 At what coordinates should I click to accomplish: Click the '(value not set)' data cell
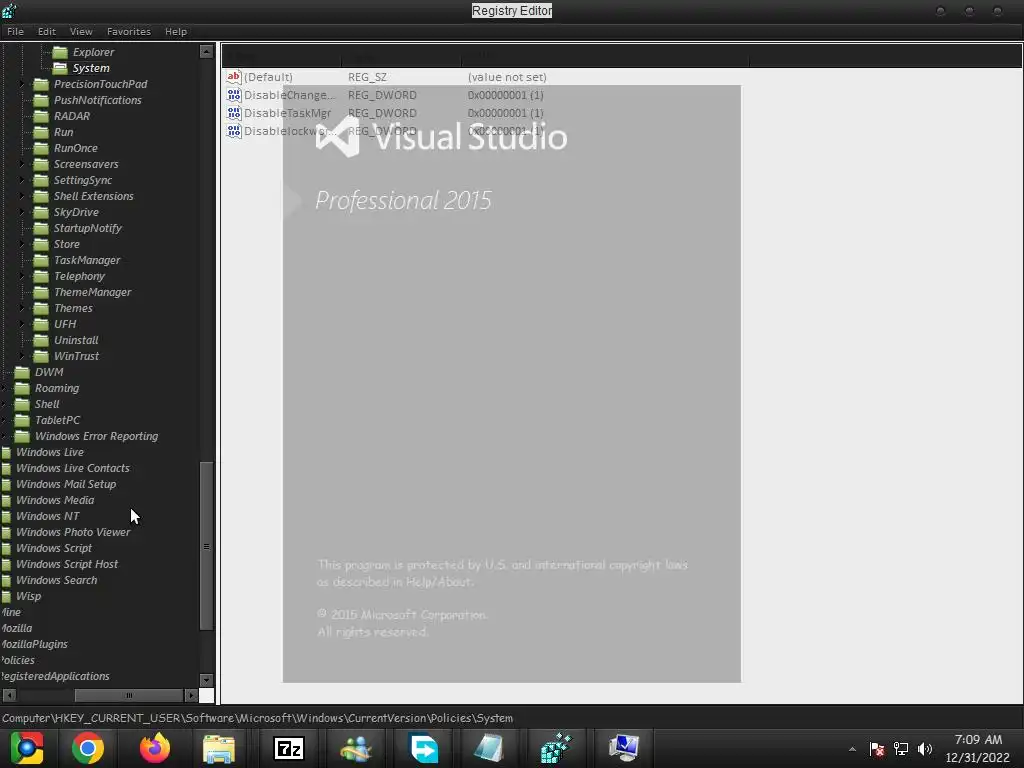tap(507, 76)
